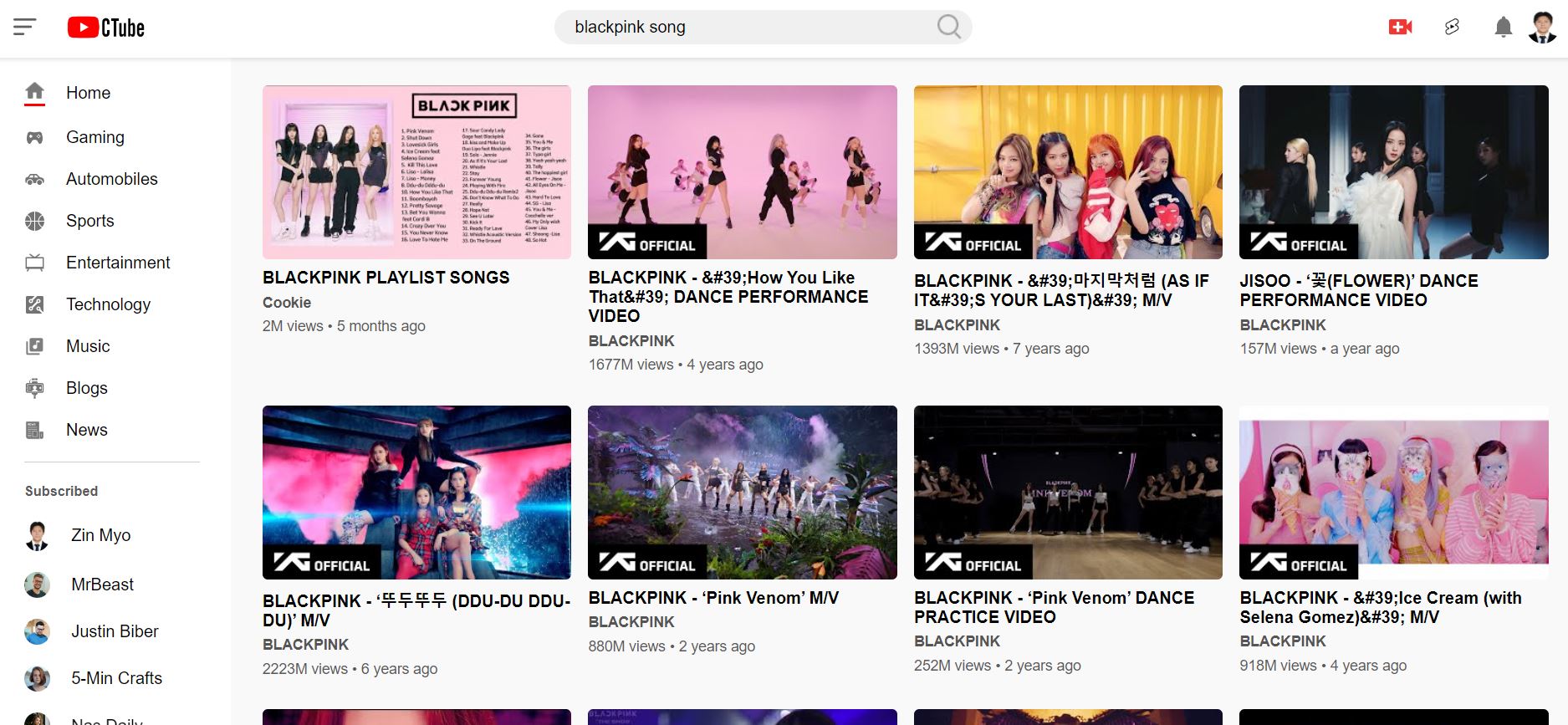This screenshot has width=1568, height=725.
Task: Click the Sports ball icon
Action: tap(34, 221)
